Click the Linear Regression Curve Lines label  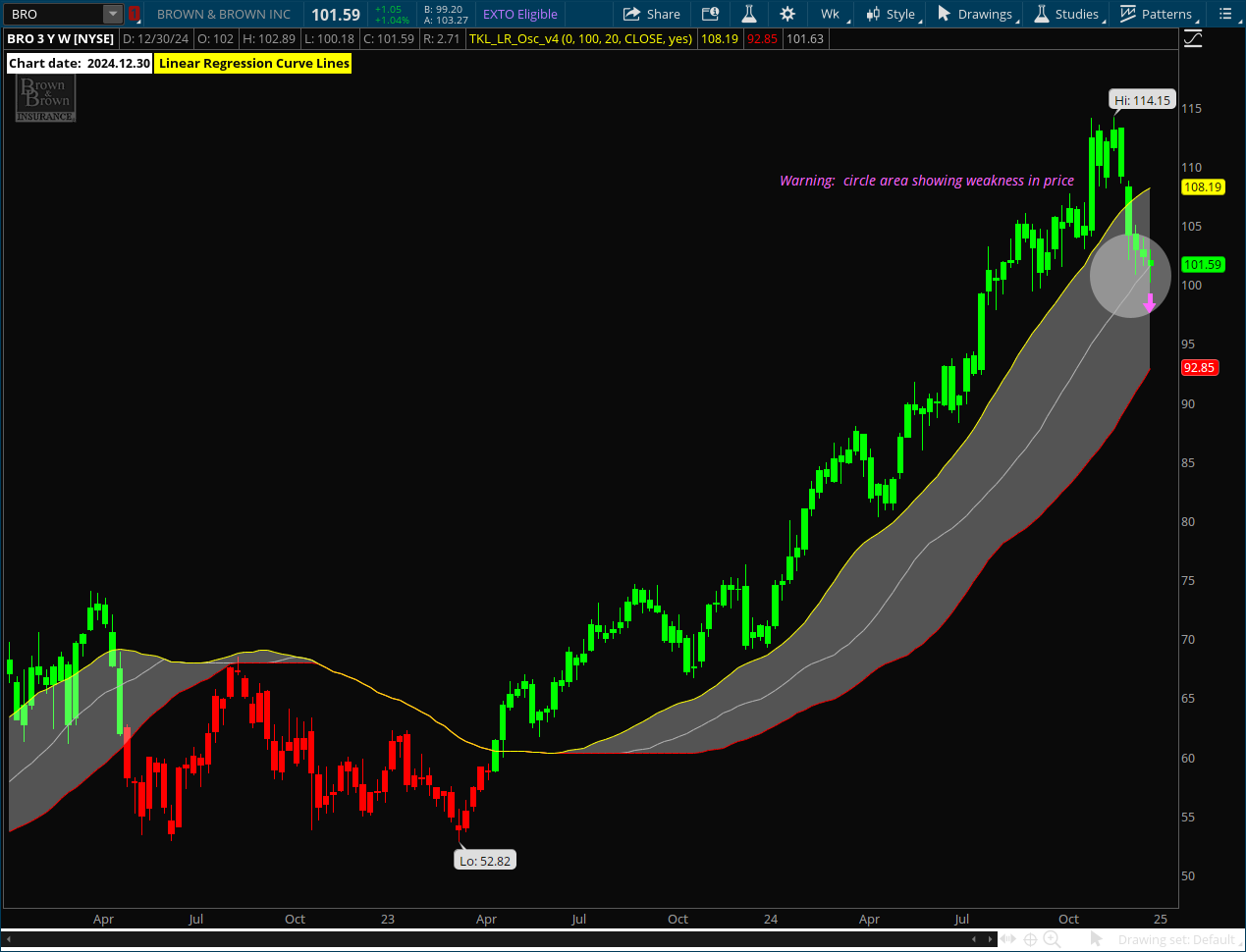[x=253, y=63]
